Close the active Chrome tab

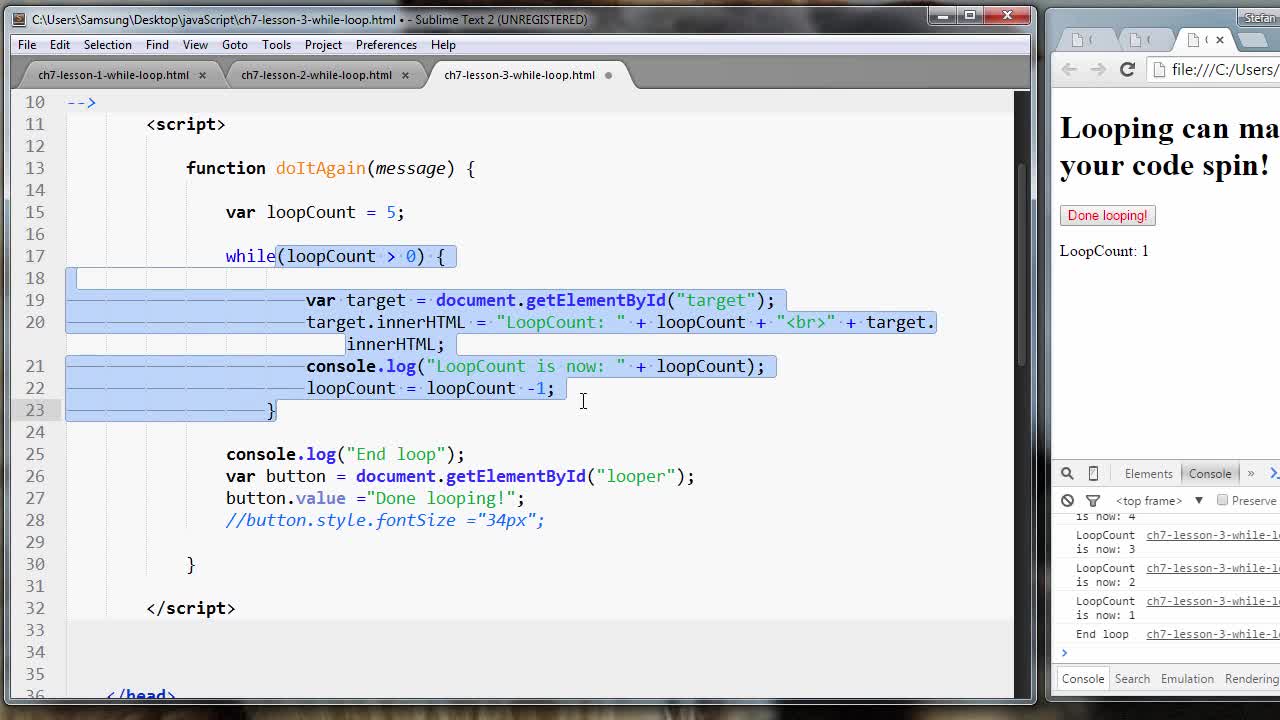[x=1220, y=40]
